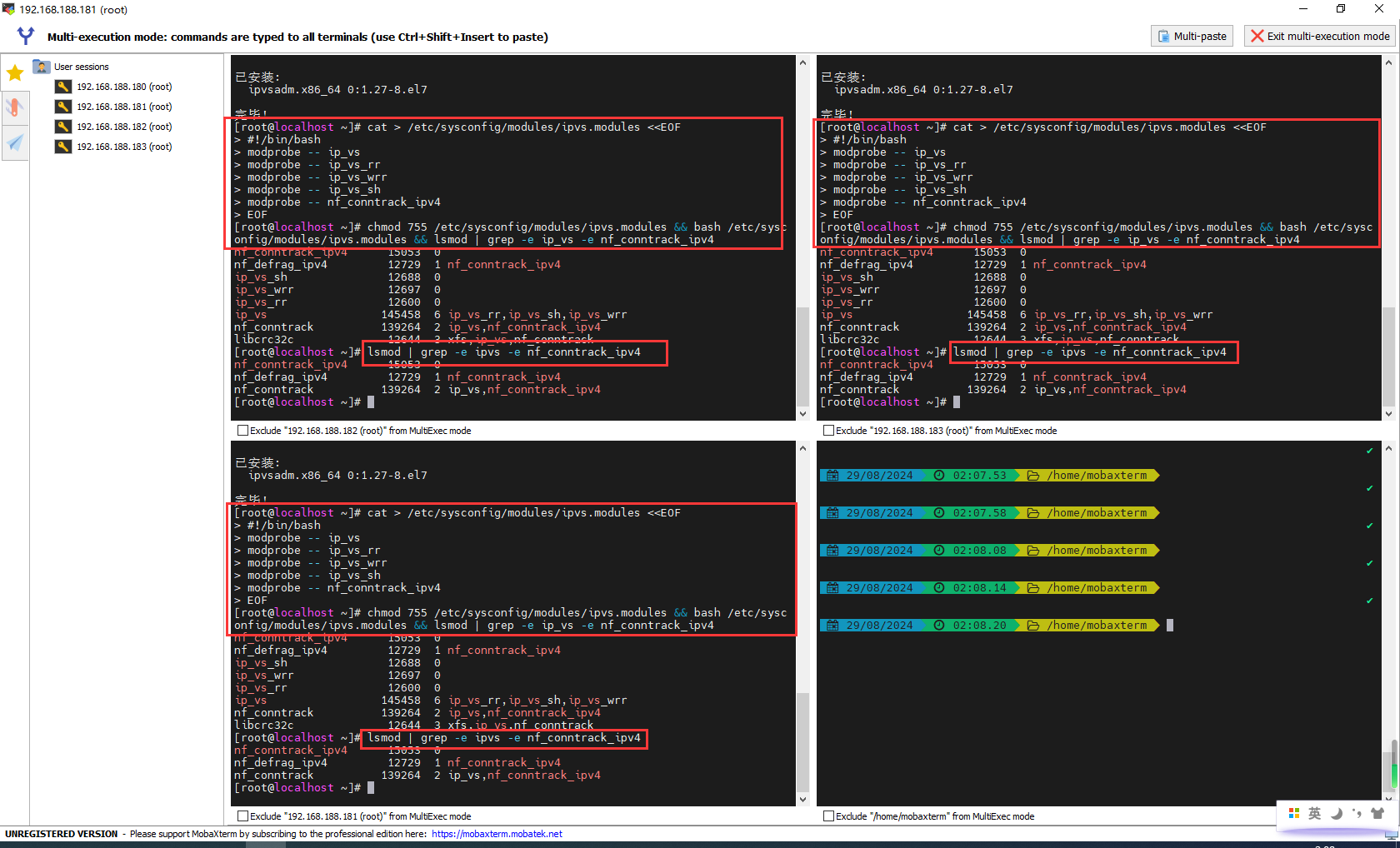Image resolution: width=1400 pixels, height=848 pixels.
Task: Click the clock icon on the 02:08.08 prompt
Action: point(939,551)
